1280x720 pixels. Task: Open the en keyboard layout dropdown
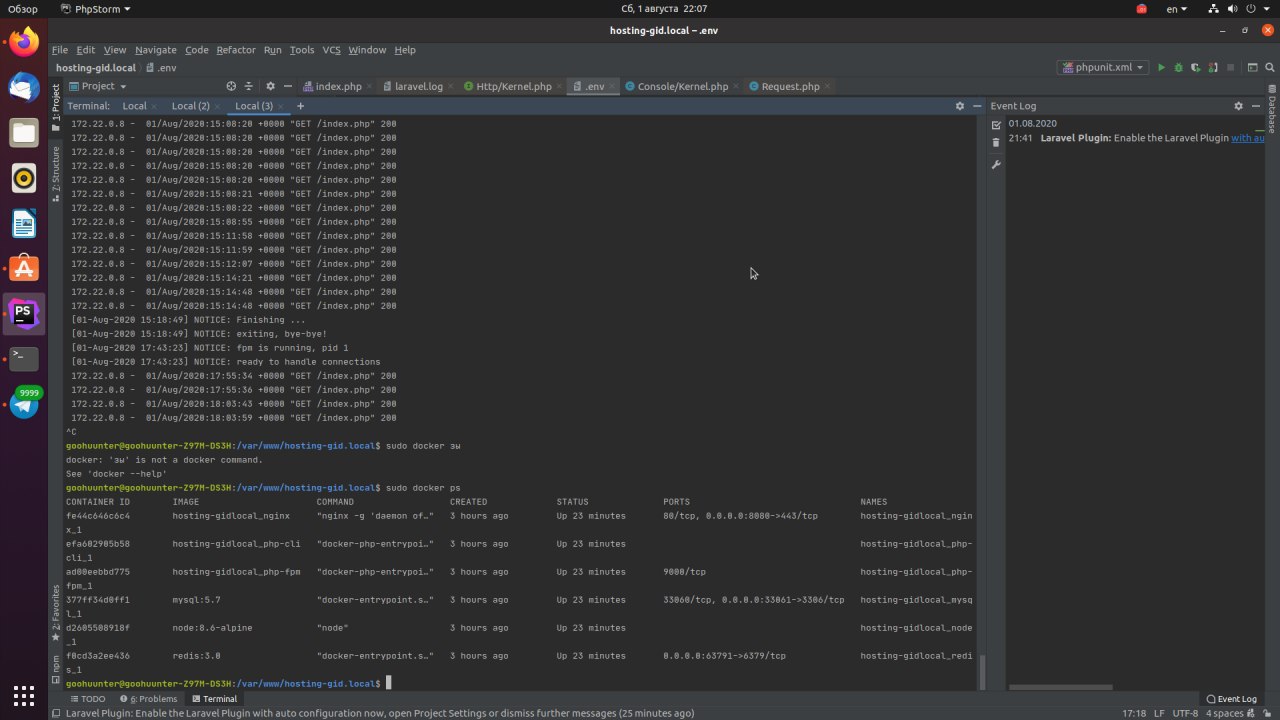click(1177, 9)
